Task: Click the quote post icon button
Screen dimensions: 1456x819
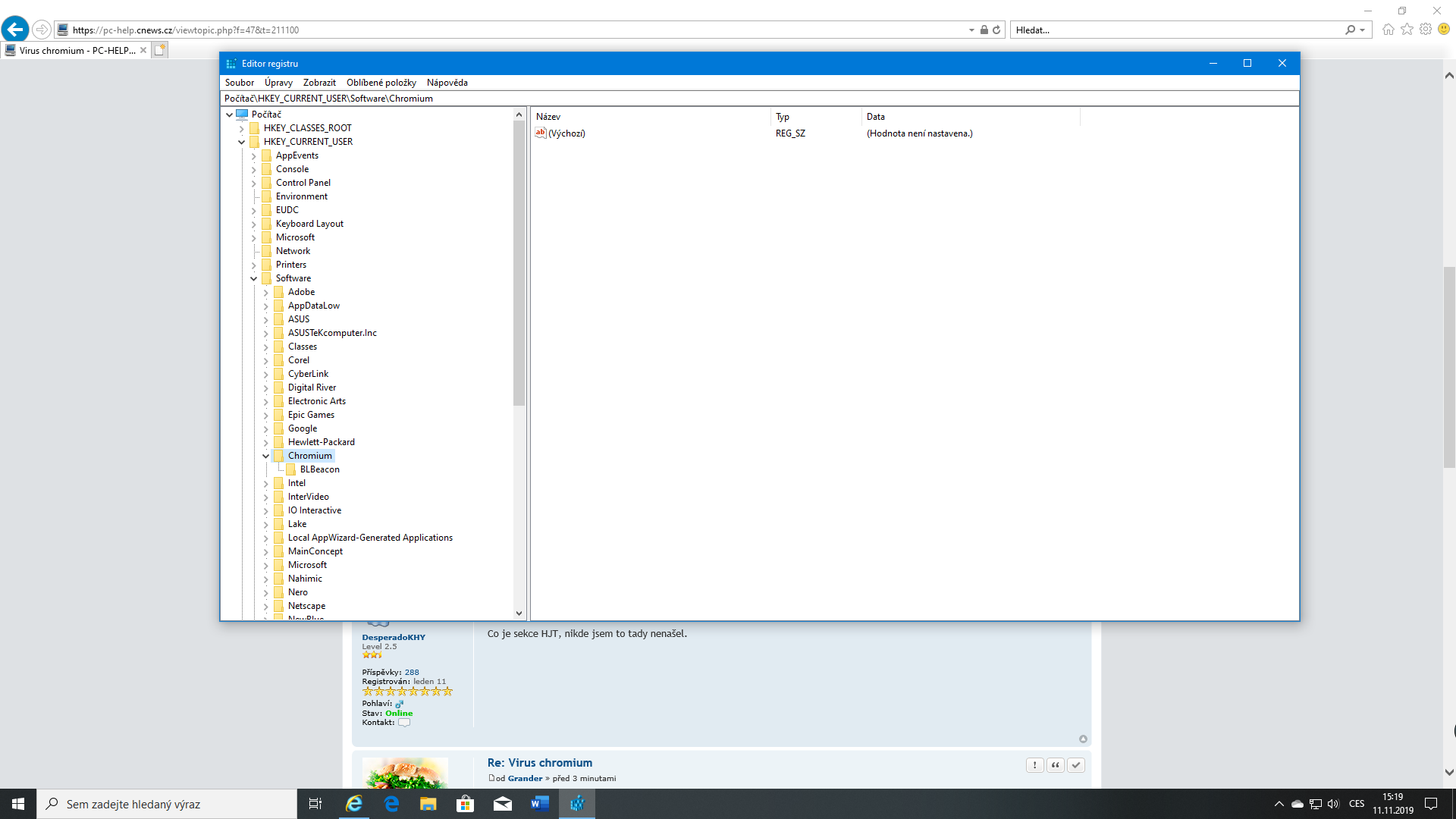Action: tap(1055, 765)
